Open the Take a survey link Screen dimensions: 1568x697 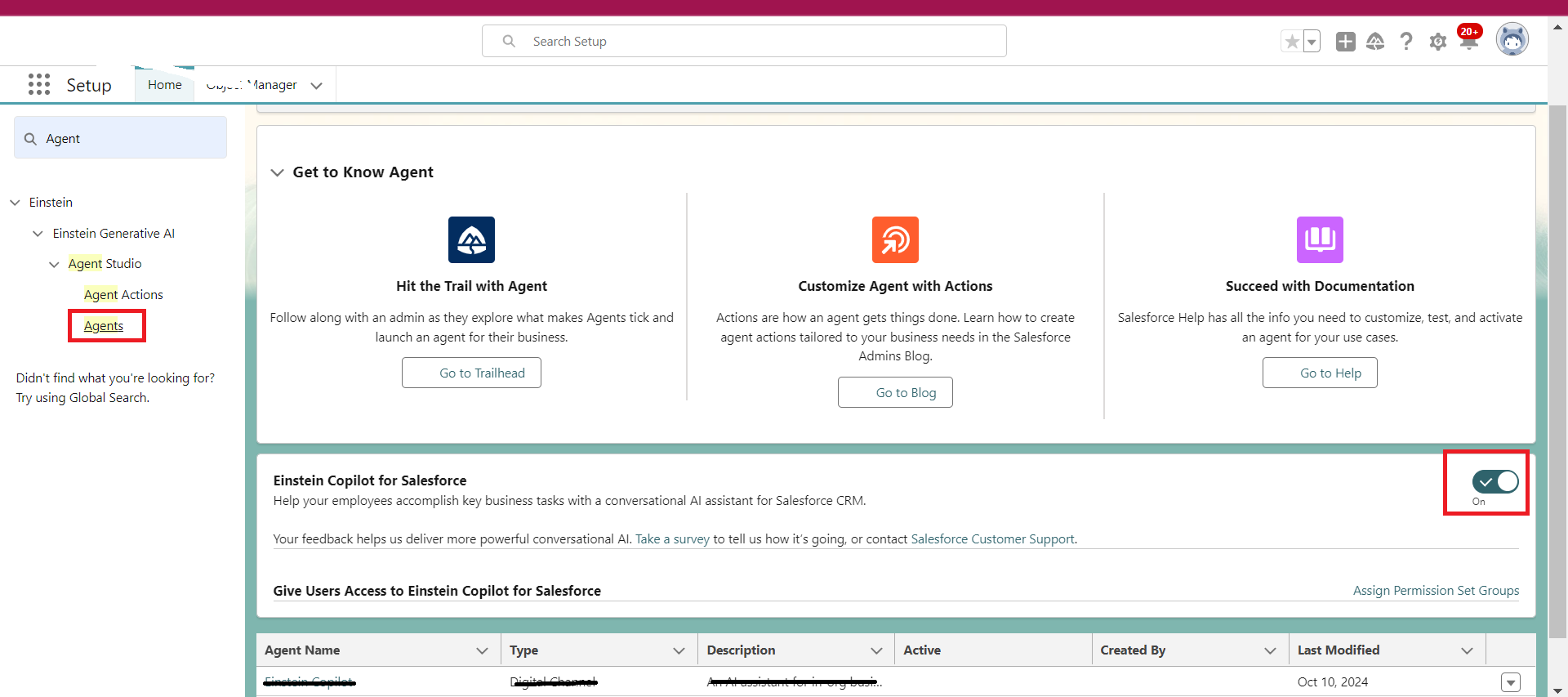point(672,539)
